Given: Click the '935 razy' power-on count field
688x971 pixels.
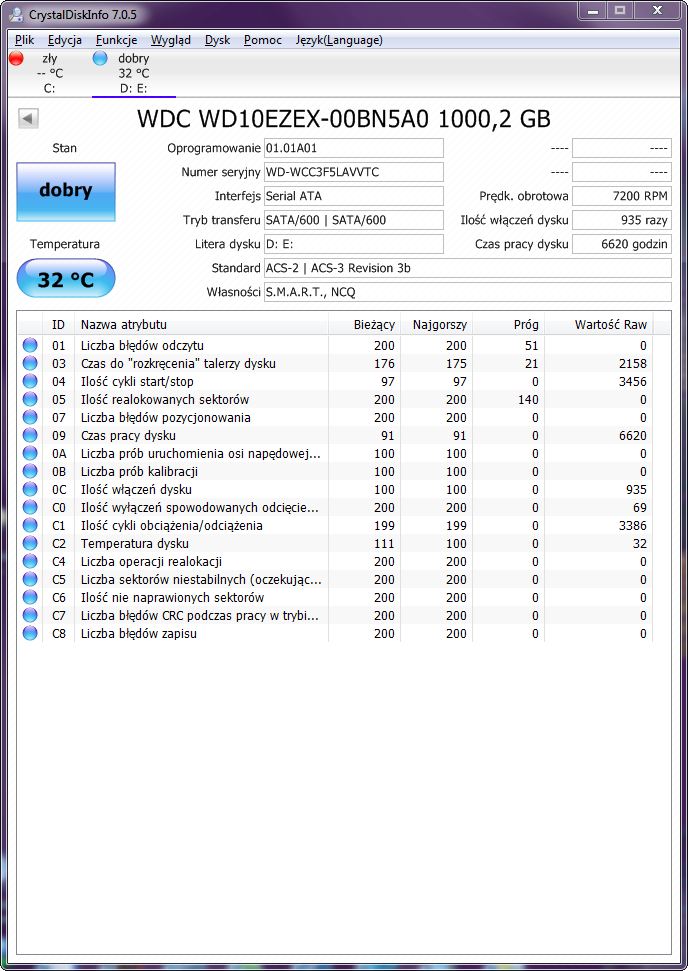Looking at the screenshot, I should [x=622, y=220].
